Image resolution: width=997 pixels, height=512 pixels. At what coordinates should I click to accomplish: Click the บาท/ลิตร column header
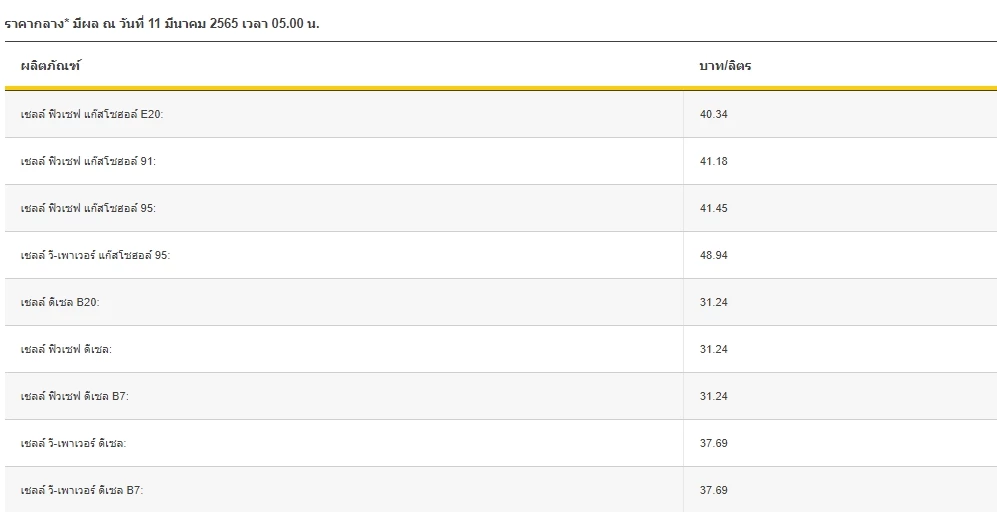pyautogui.click(x=725, y=66)
